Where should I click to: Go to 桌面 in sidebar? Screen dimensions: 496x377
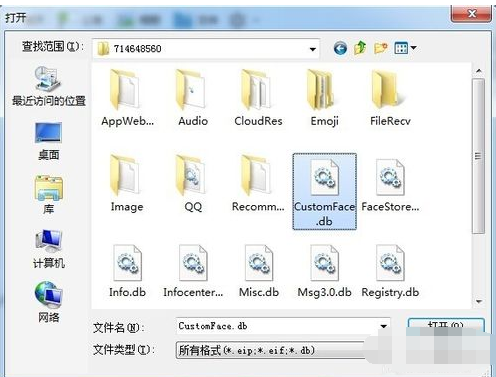[x=49, y=141]
